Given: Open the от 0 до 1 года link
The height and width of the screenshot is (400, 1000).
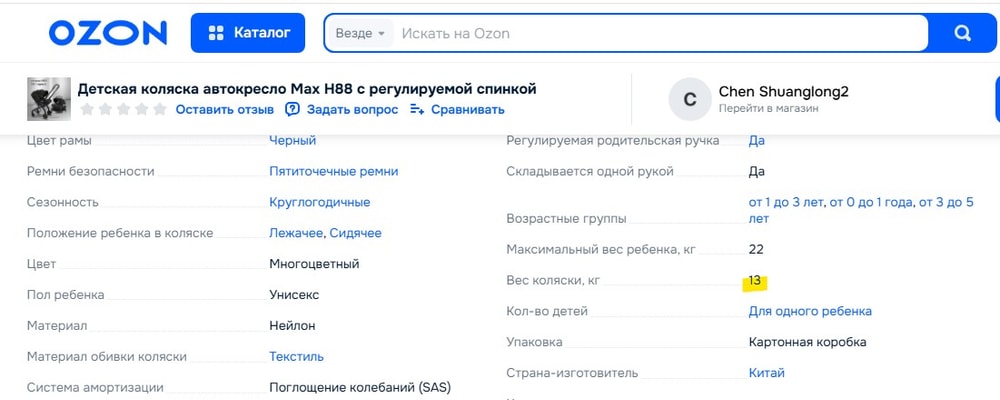Looking at the screenshot, I should [871, 202].
